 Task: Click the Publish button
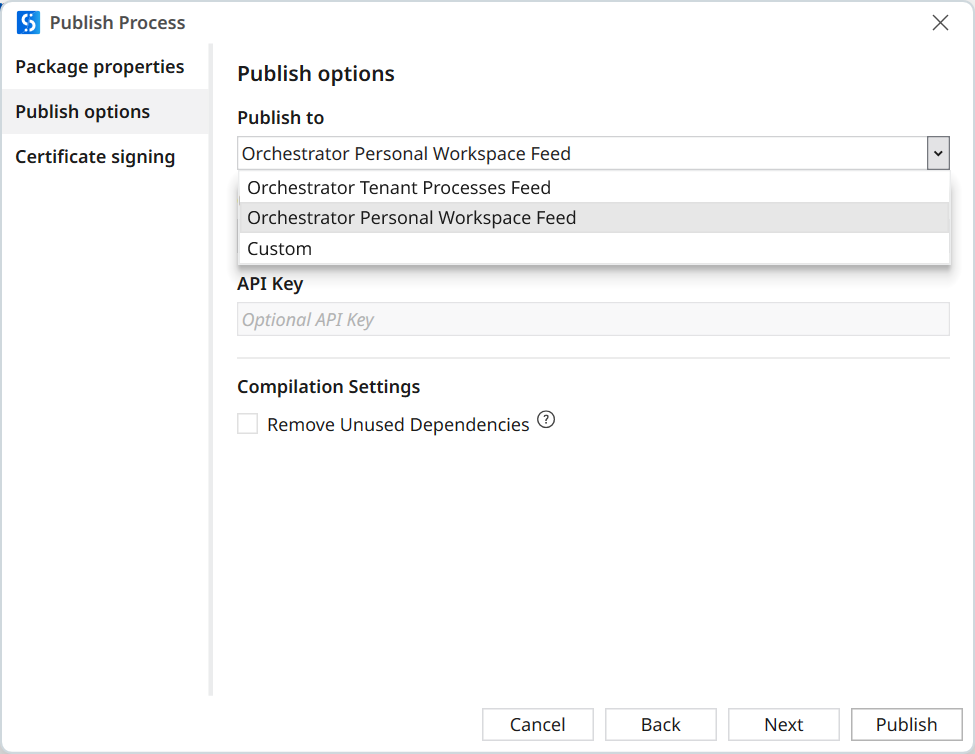[906, 725]
